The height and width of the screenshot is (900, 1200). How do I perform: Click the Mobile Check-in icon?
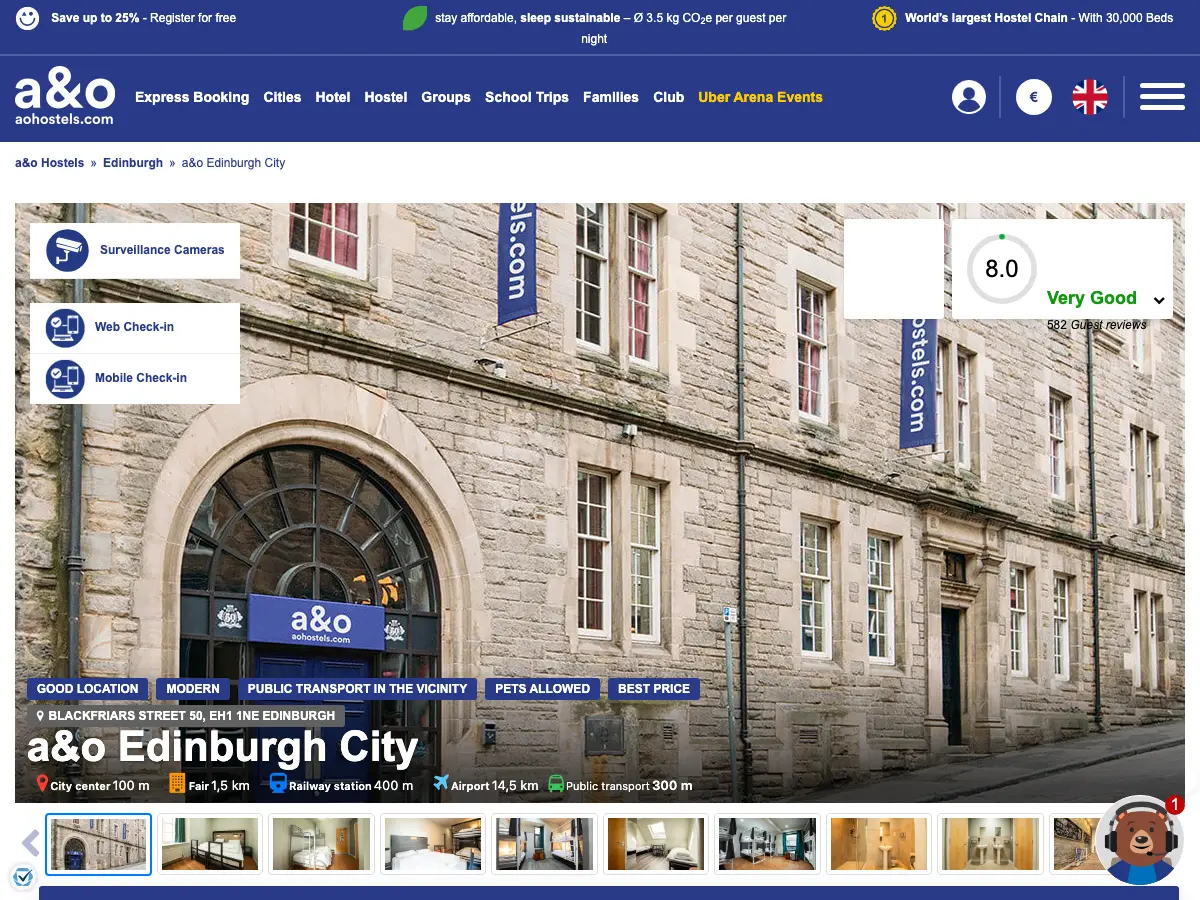[65, 378]
